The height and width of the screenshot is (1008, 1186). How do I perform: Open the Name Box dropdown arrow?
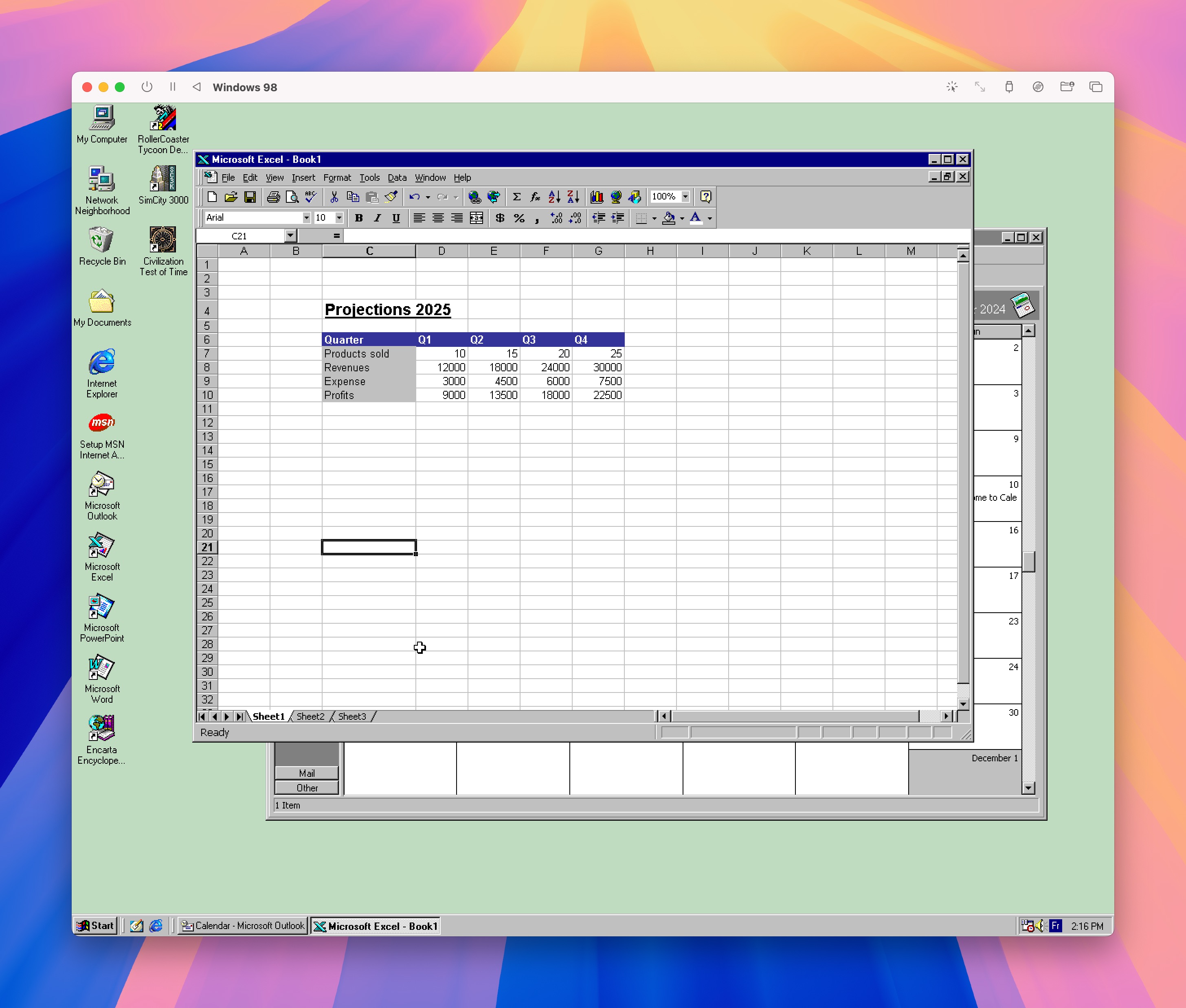click(x=290, y=236)
